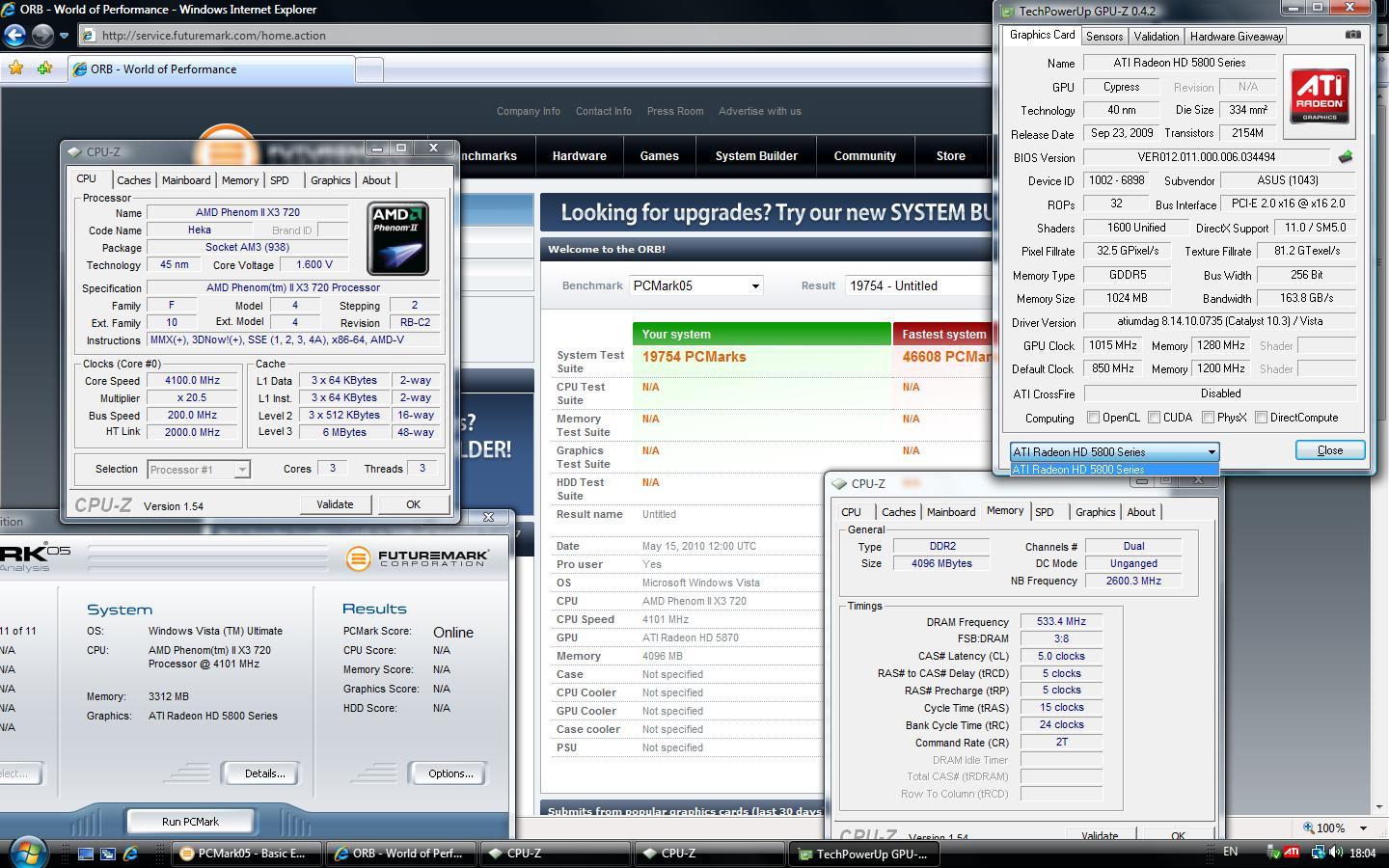Screen dimensions: 1389x868
Task: Open the IE recent pages dropdown arrow
Action: (x=64, y=36)
